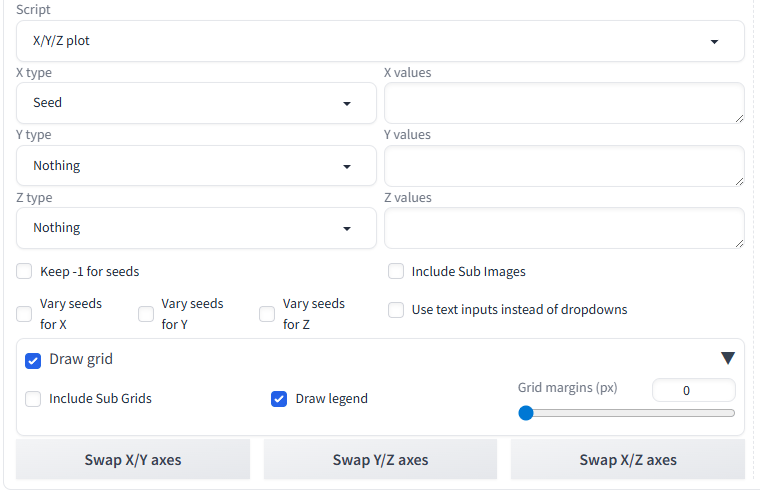This screenshot has height=496, width=760.
Task: Enable Use text inputs instead of dropdowns
Action: 396,310
